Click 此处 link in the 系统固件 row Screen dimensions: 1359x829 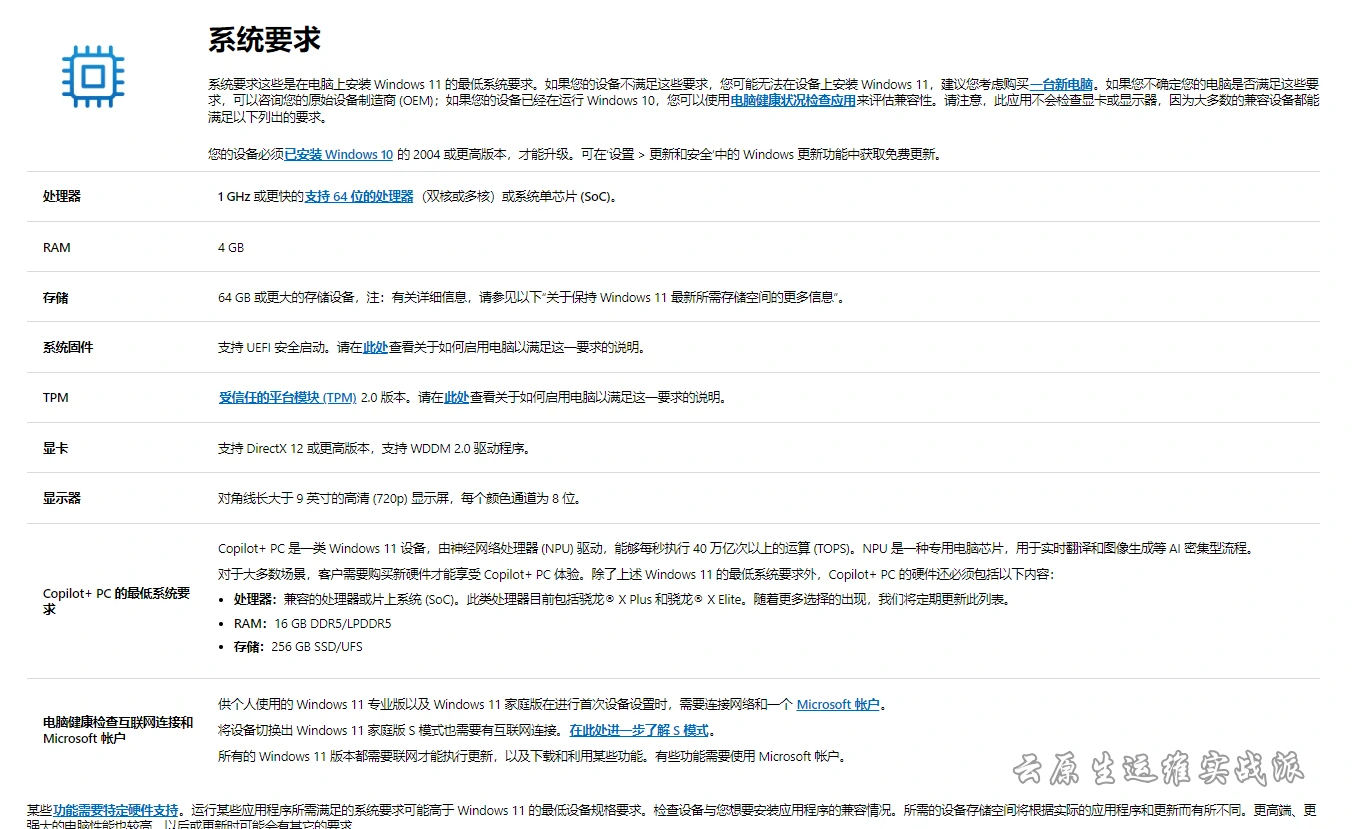point(375,347)
